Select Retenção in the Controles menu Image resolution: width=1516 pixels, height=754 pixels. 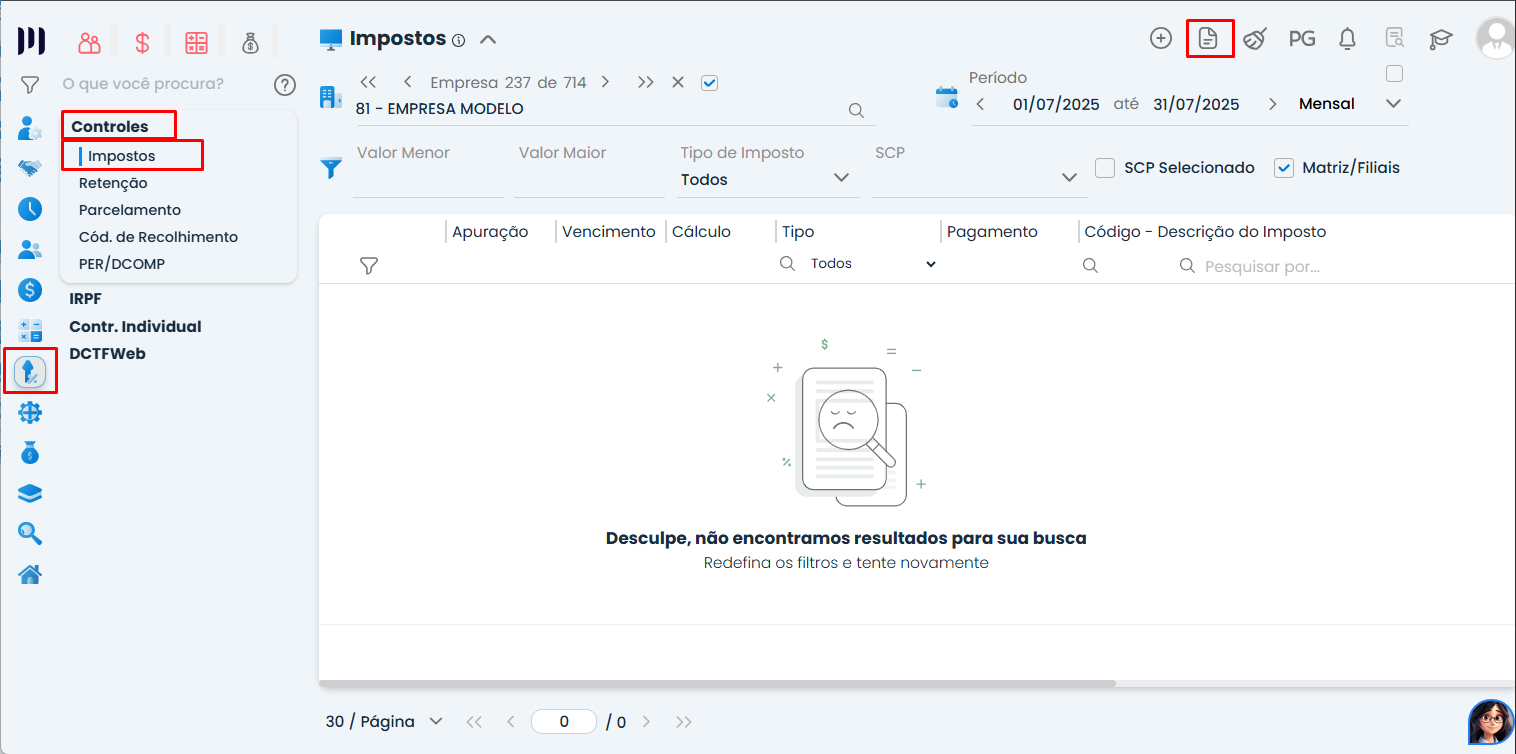coord(113,183)
